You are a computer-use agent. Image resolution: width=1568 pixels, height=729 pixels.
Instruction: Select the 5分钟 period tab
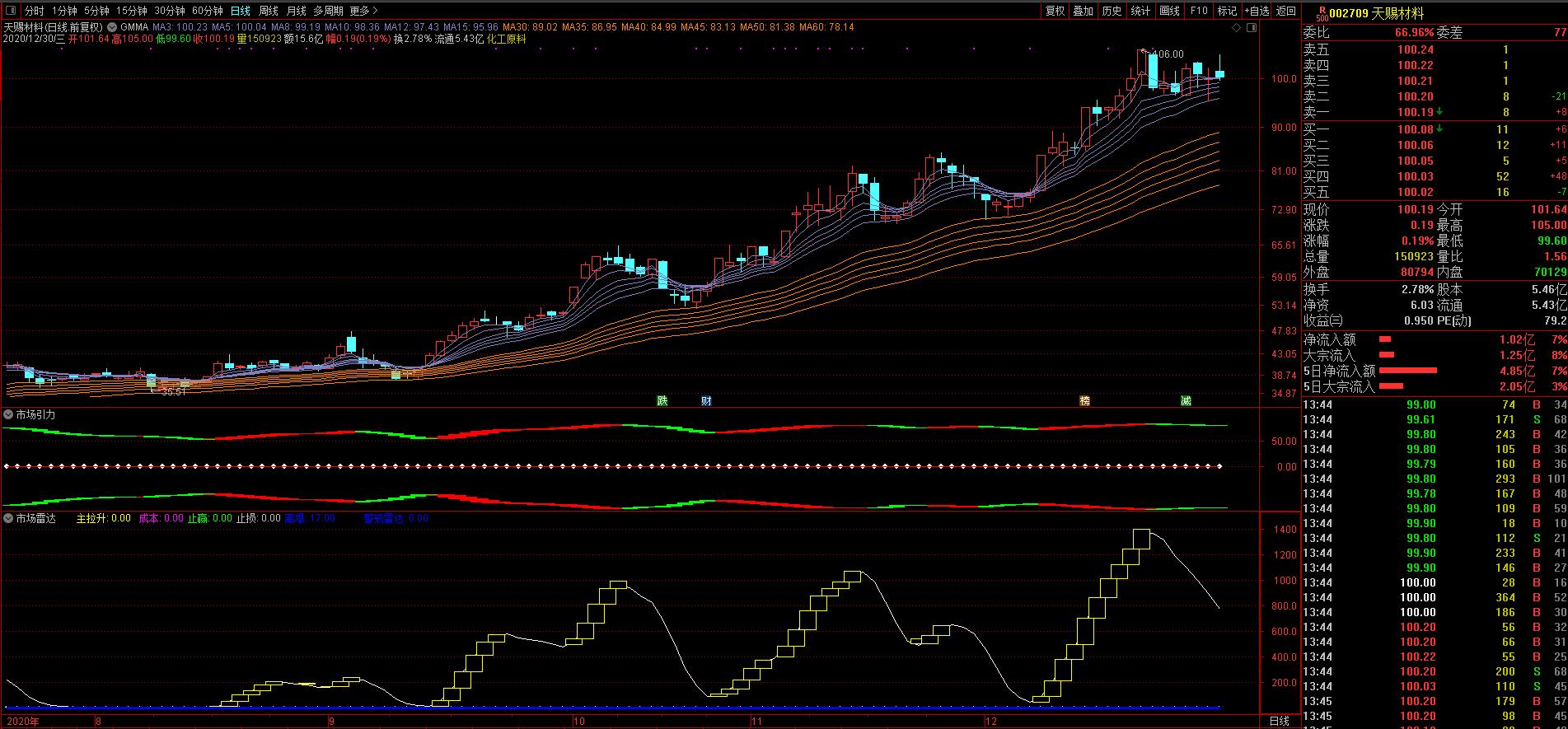96,11
